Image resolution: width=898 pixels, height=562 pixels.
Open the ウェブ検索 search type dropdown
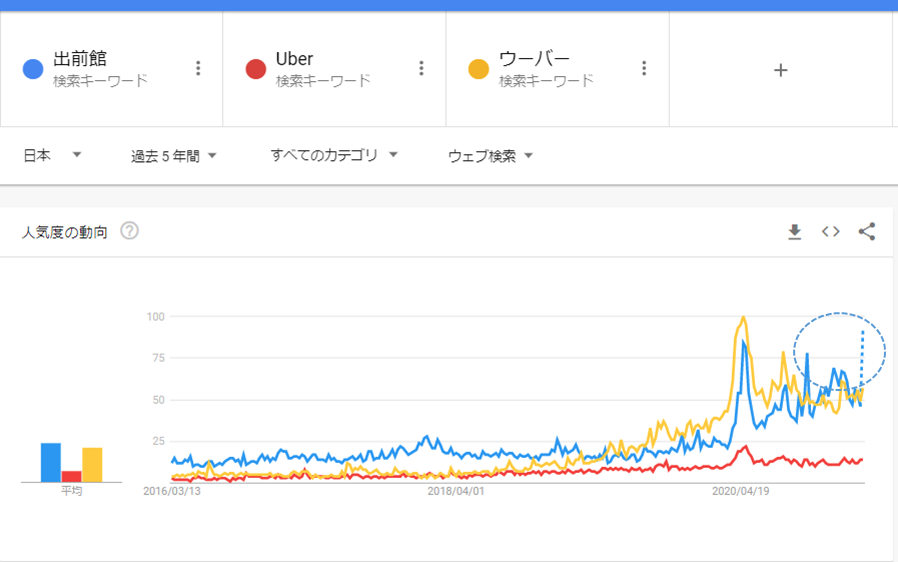pyautogui.click(x=490, y=156)
